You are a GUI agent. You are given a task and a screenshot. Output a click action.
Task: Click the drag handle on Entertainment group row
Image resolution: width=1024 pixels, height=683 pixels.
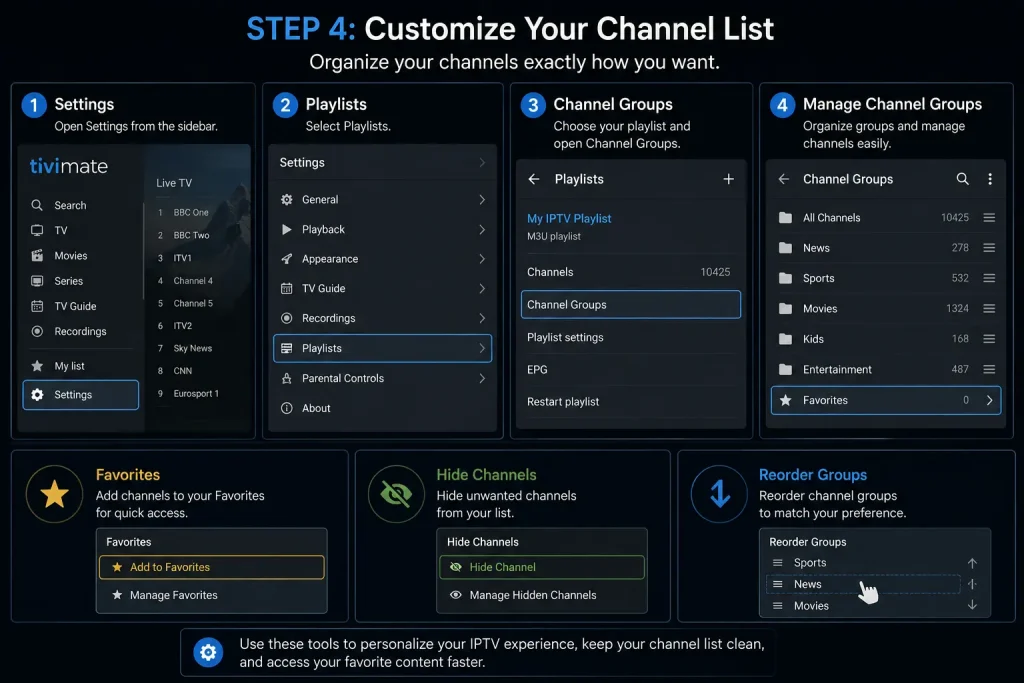[989, 369]
